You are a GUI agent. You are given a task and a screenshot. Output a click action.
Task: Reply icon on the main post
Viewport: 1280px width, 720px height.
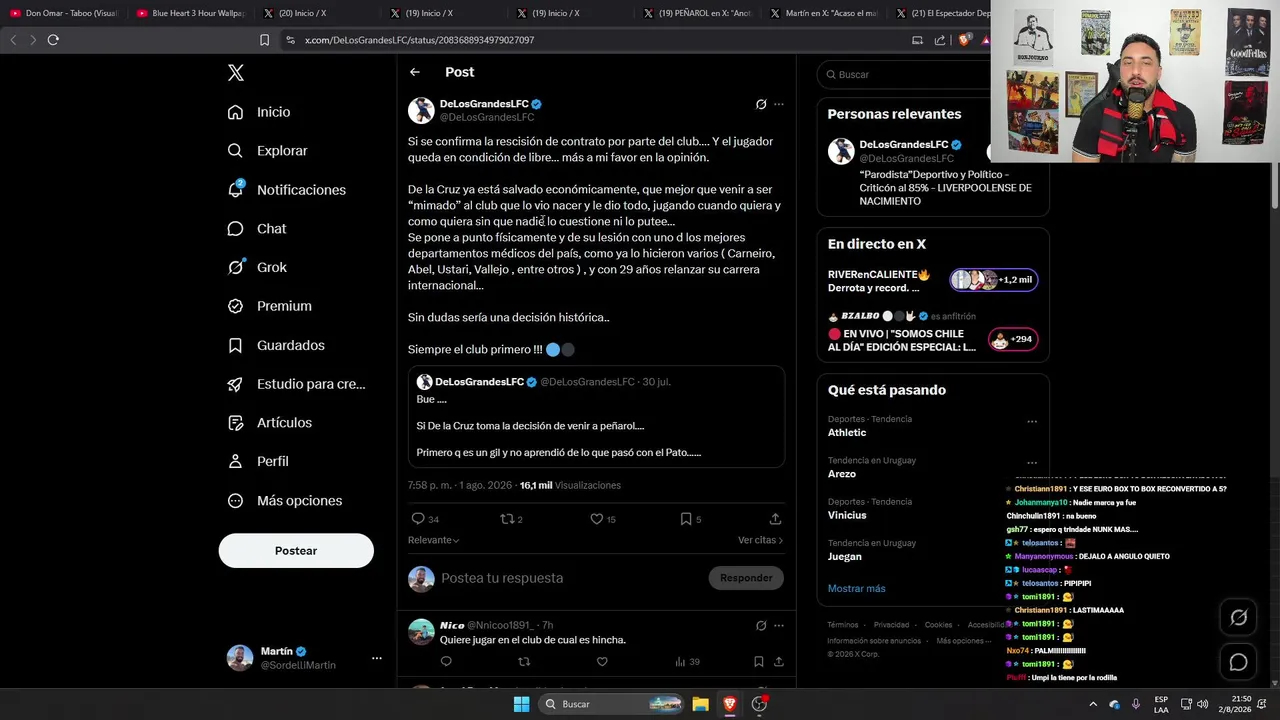pyautogui.click(x=418, y=519)
